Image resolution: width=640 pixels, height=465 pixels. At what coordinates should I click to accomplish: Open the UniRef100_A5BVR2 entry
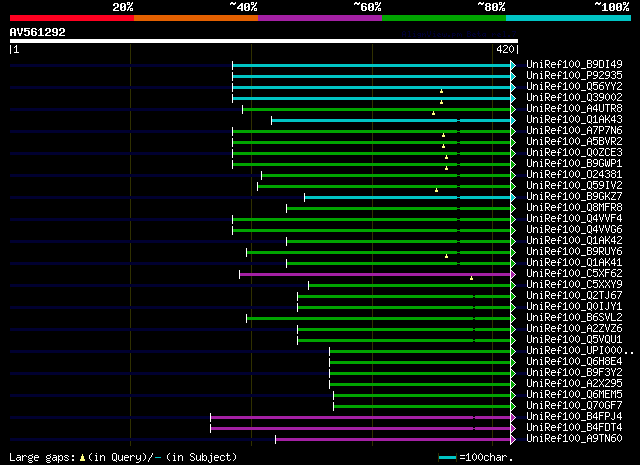574,142
